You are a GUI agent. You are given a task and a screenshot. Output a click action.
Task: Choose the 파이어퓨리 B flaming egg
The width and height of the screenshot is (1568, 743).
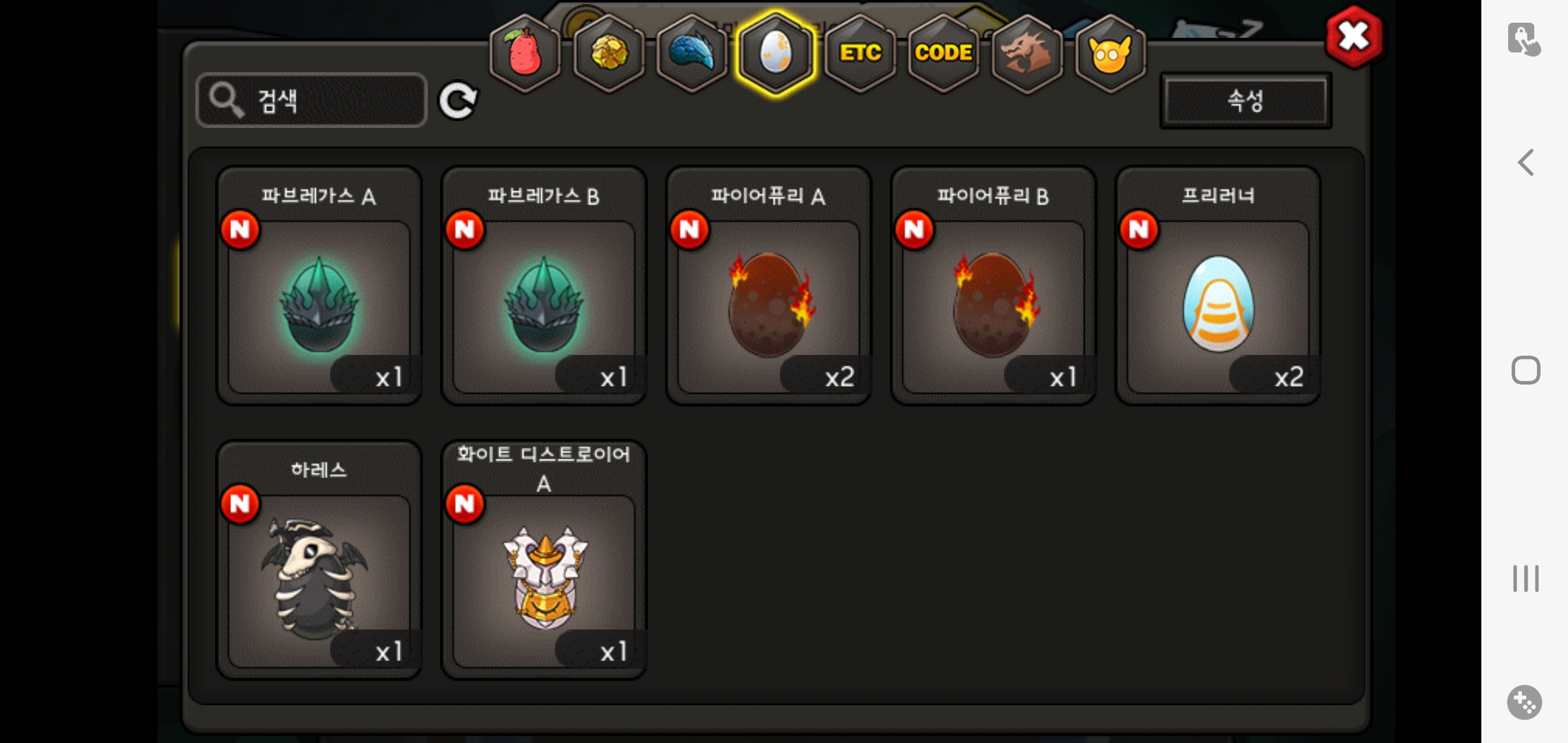pos(993,286)
